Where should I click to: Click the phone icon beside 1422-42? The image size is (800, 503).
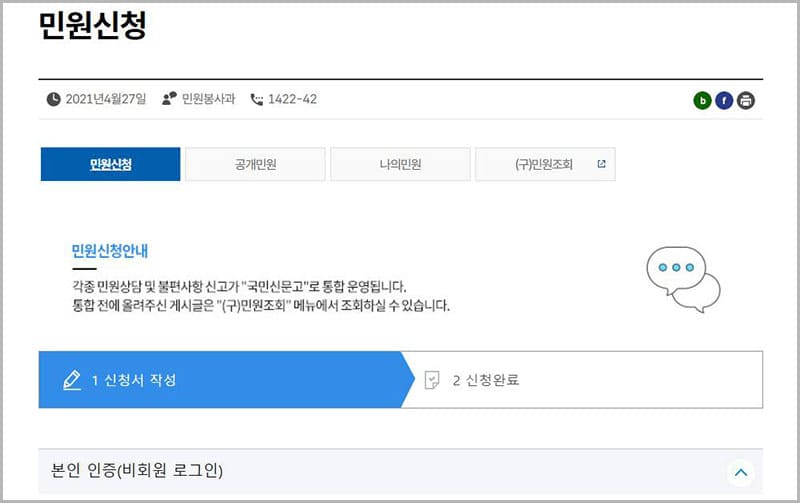256,99
